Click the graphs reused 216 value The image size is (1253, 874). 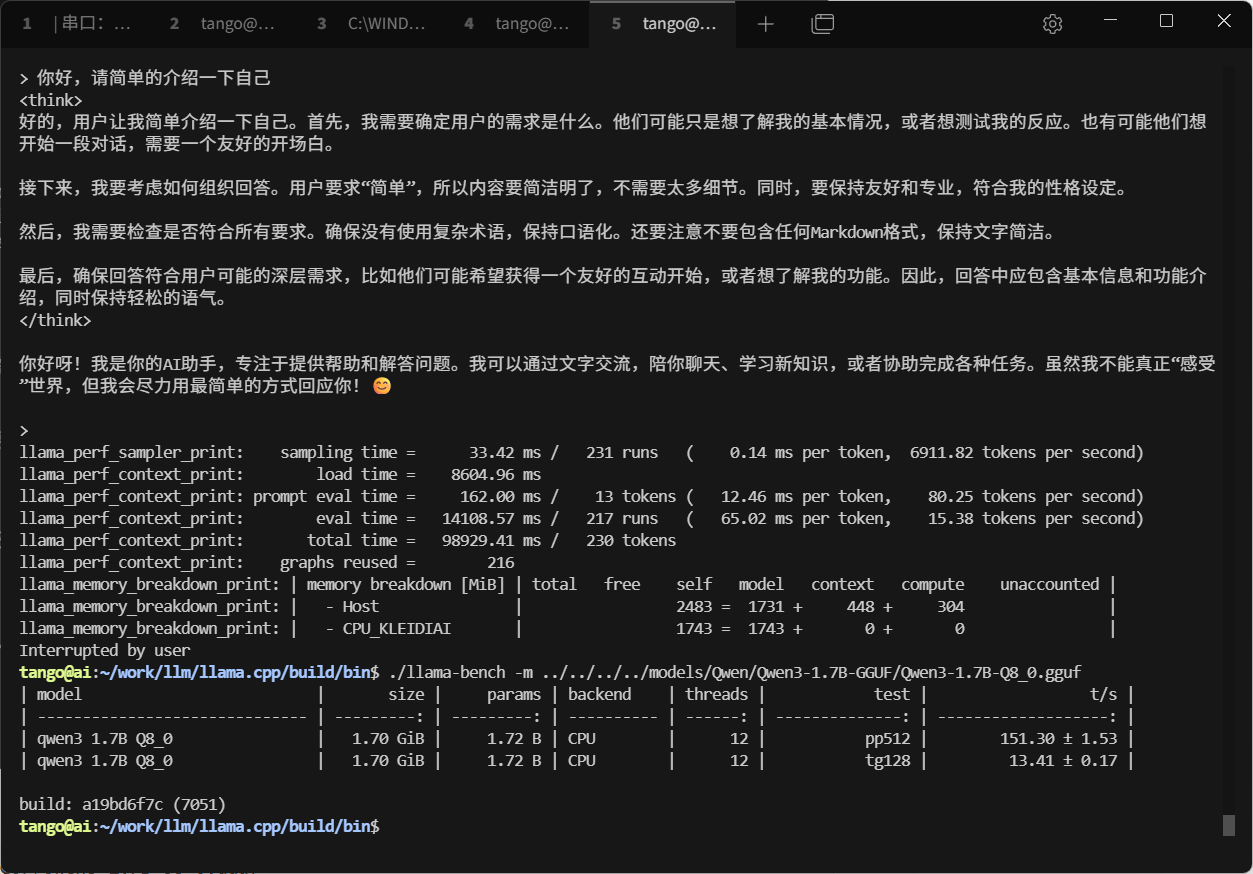click(500, 562)
